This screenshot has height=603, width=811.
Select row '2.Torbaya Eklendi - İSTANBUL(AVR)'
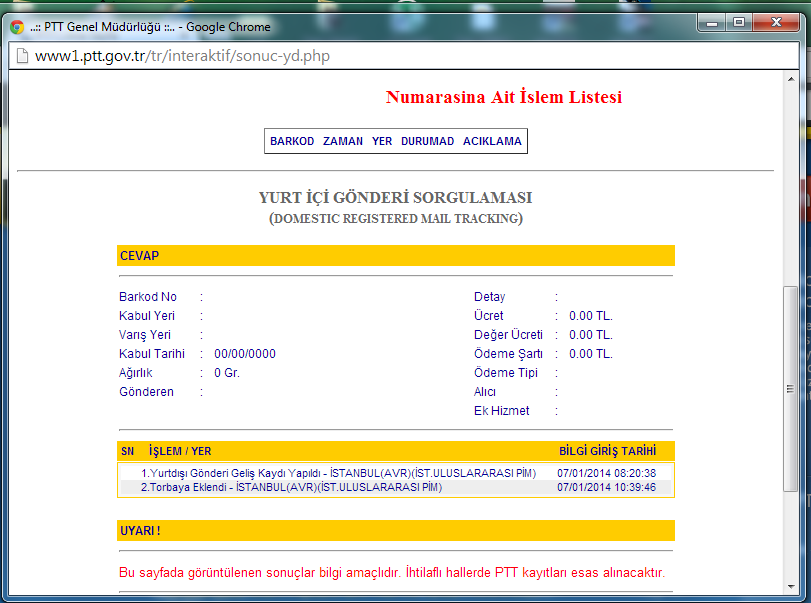coord(396,487)
